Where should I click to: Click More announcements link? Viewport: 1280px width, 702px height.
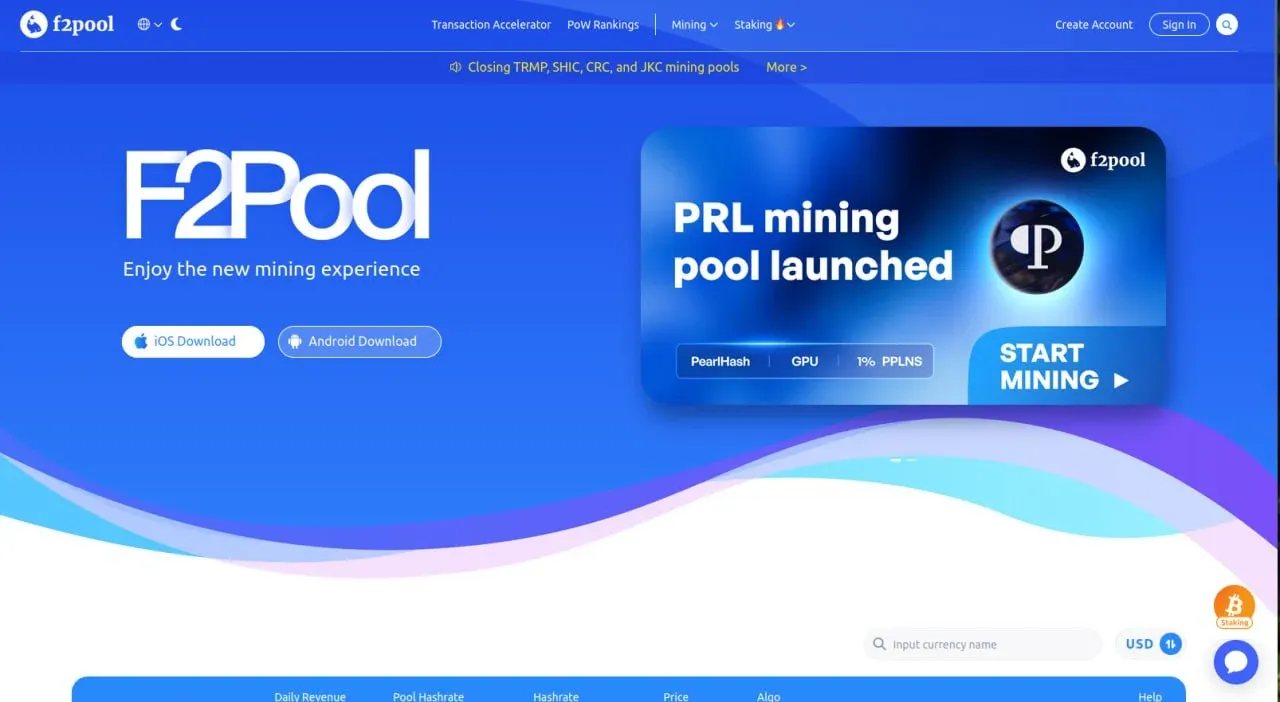(786, 67)
